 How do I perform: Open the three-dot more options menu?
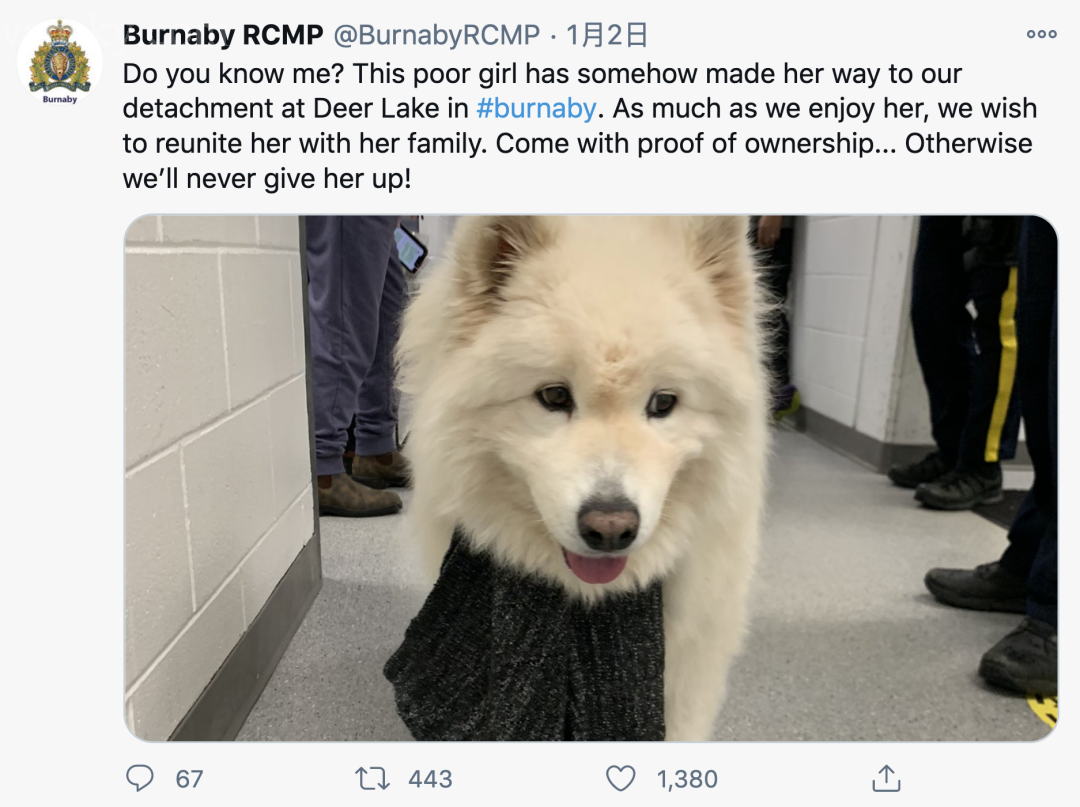pyautogui.click(x=1041, y=34)
